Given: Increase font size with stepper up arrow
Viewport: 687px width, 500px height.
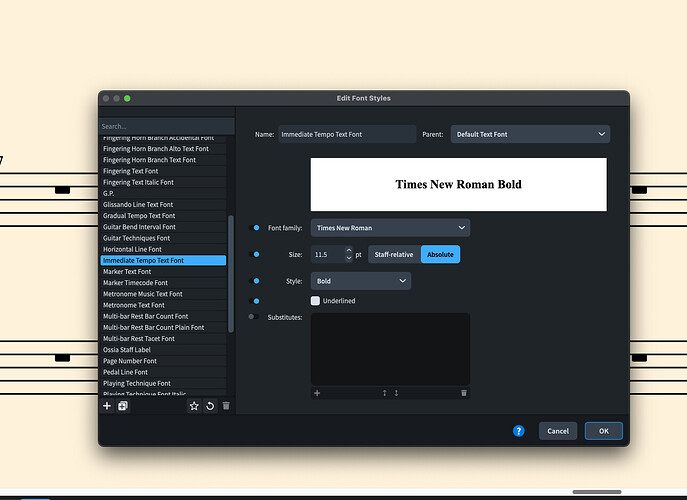Looking at the screenshot, I should tap(349, 251).
